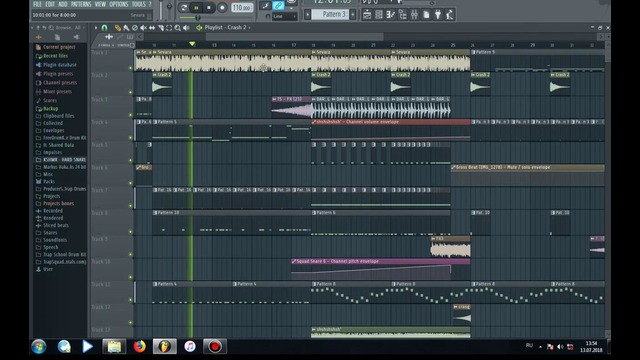Click the 110.000 tempo field

[242, 8]
